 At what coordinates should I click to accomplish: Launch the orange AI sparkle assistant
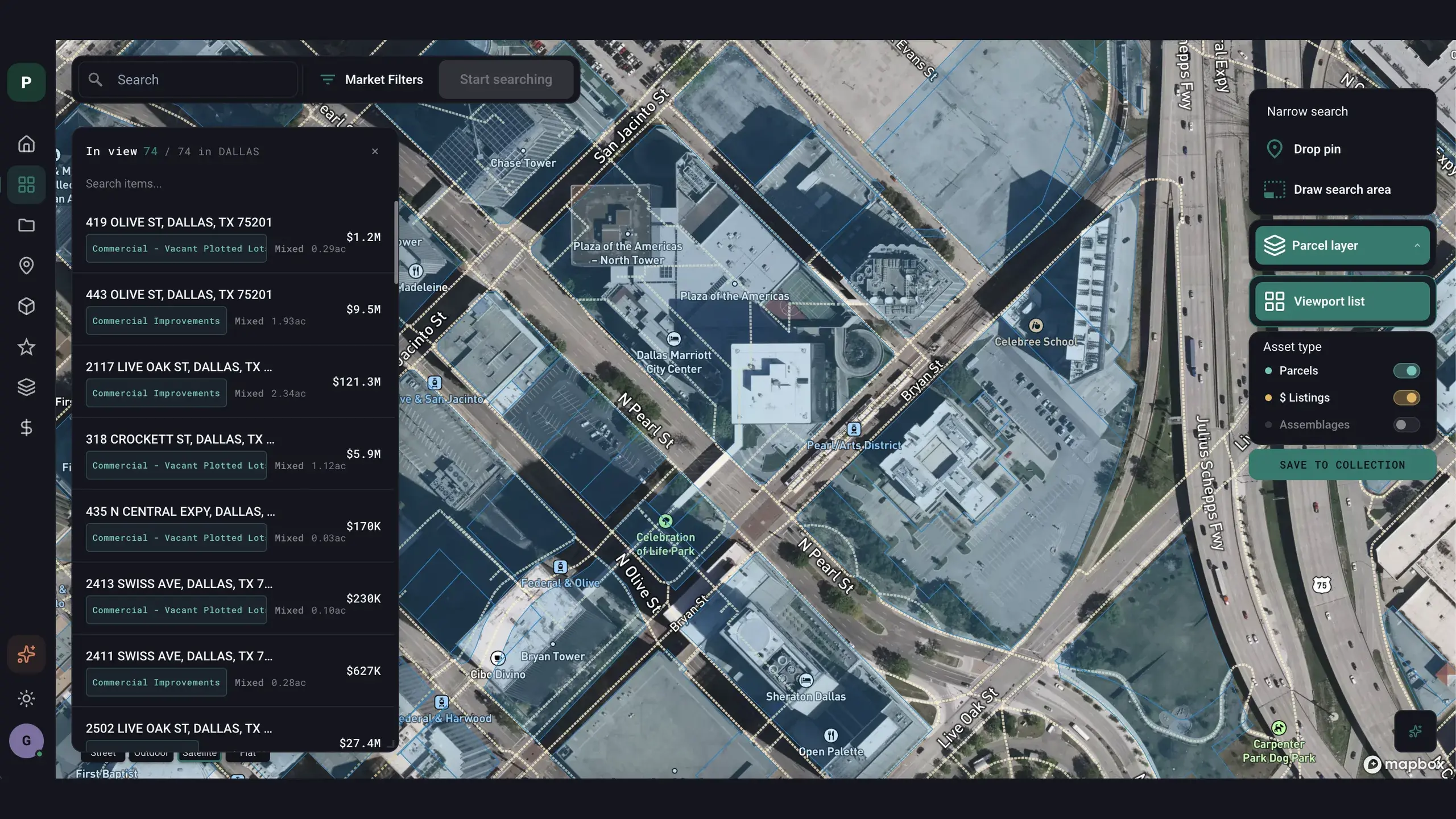click(26, 654)
